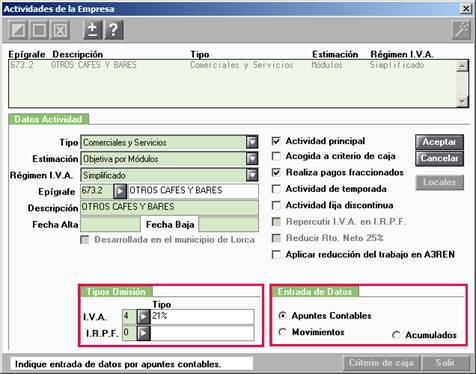The height and width of the screenshot is (374, 476).
Task: Click the Aceptar button
Action: pos(439,142)
